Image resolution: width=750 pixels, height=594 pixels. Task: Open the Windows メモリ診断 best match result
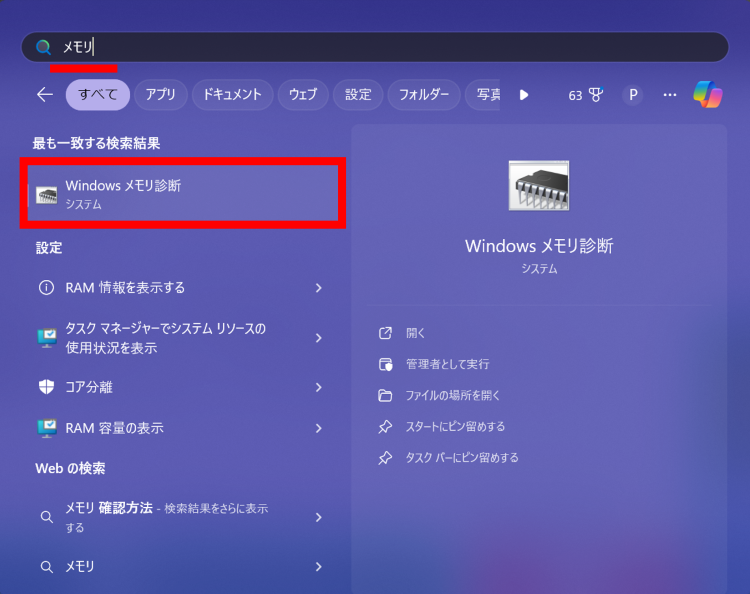tap(183, 193)
